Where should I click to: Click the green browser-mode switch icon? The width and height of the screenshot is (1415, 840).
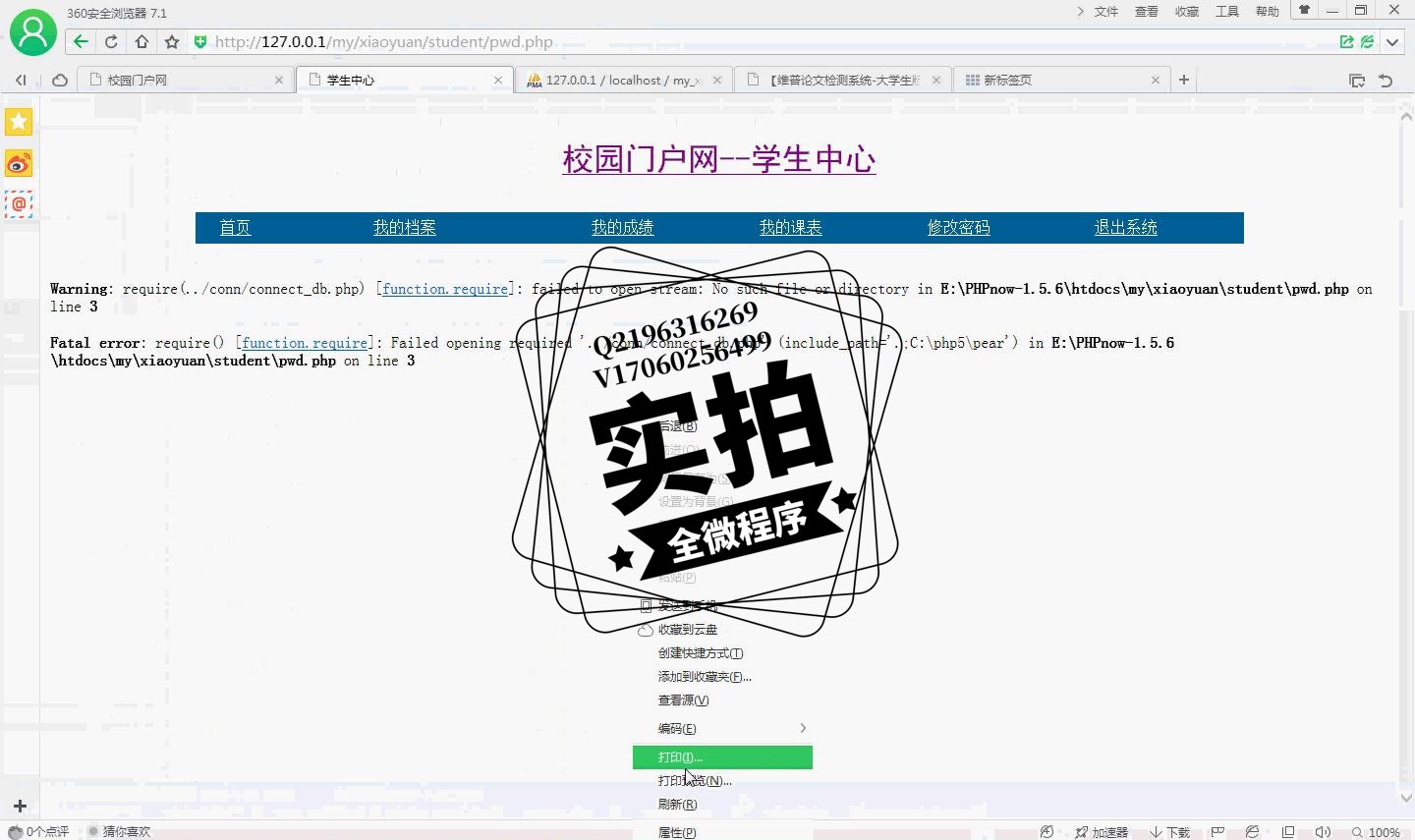pos(1367,41)
